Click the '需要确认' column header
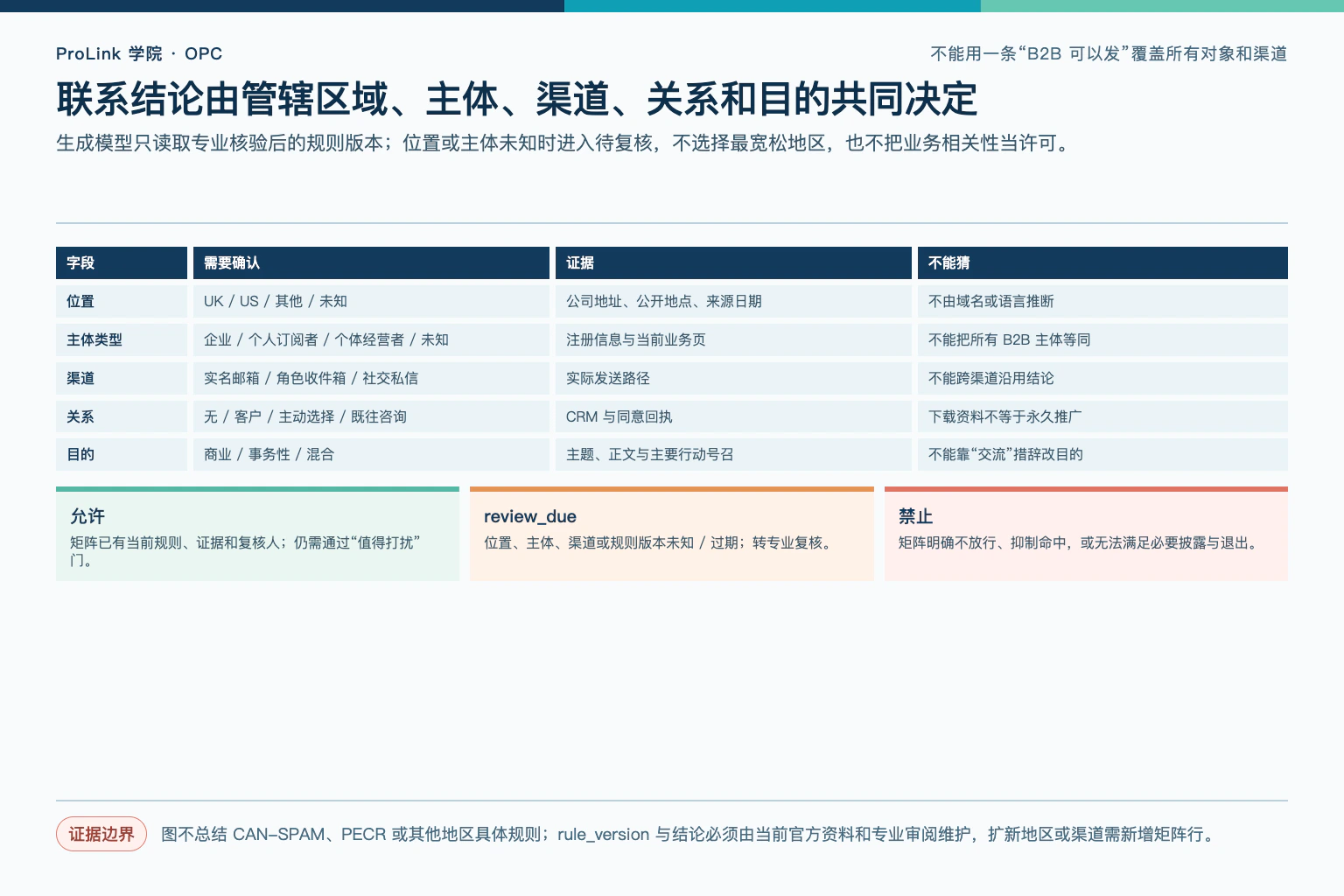 pos(371,262)
